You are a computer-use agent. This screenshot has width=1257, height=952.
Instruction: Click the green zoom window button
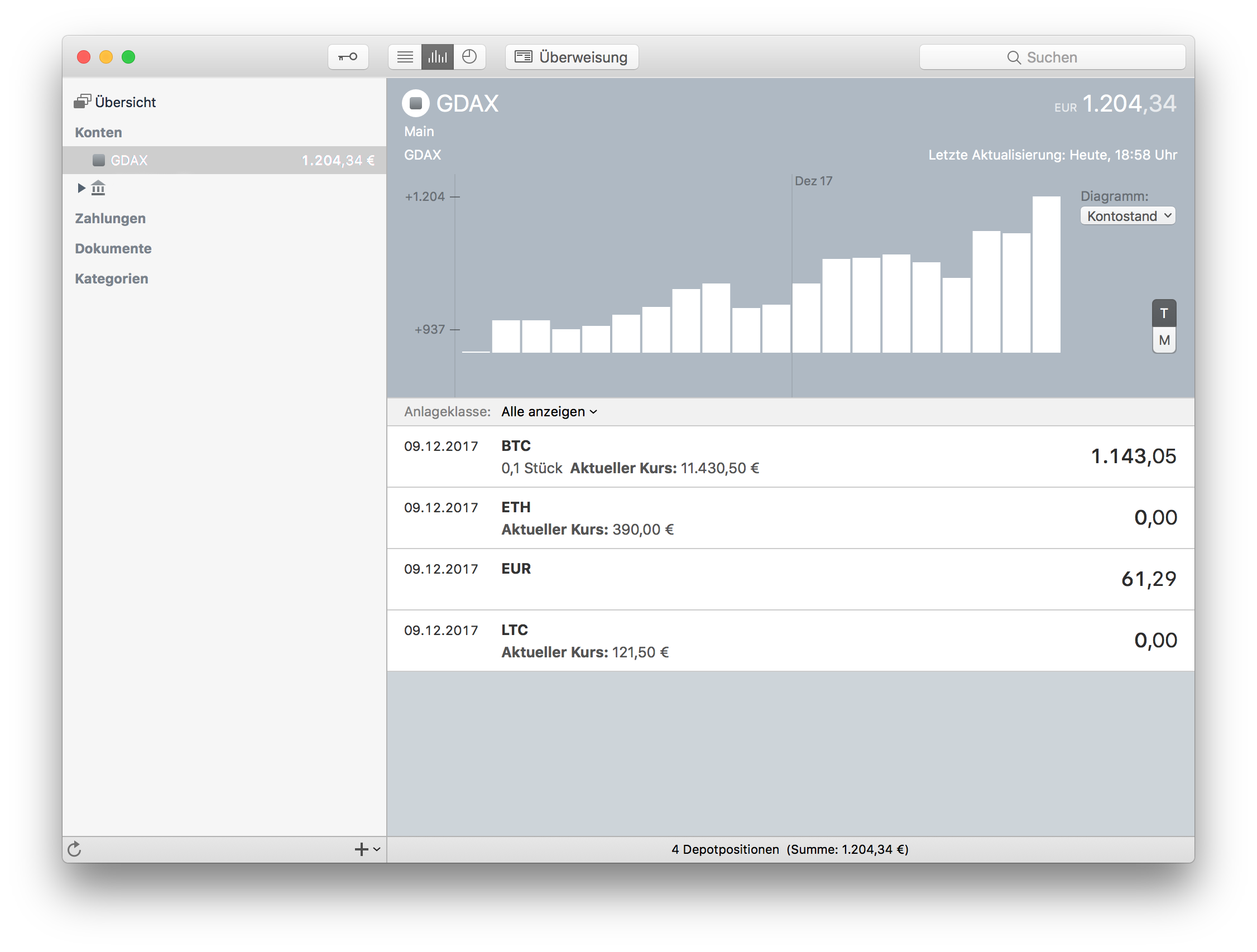click(x=128, y=57)
